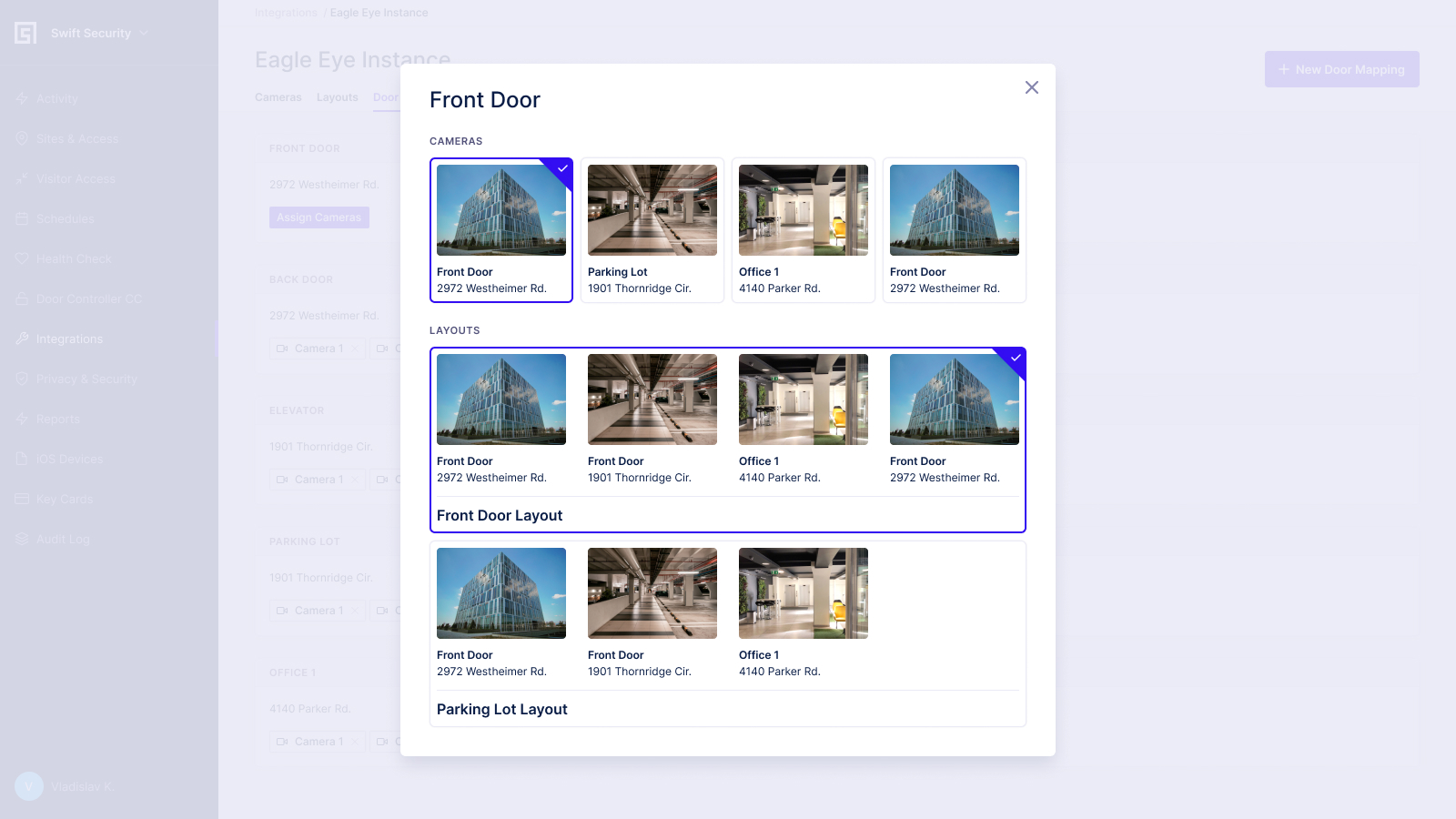Close the Front Door dialog
Screen dimensions: 1456x819
click(1031, 87)
